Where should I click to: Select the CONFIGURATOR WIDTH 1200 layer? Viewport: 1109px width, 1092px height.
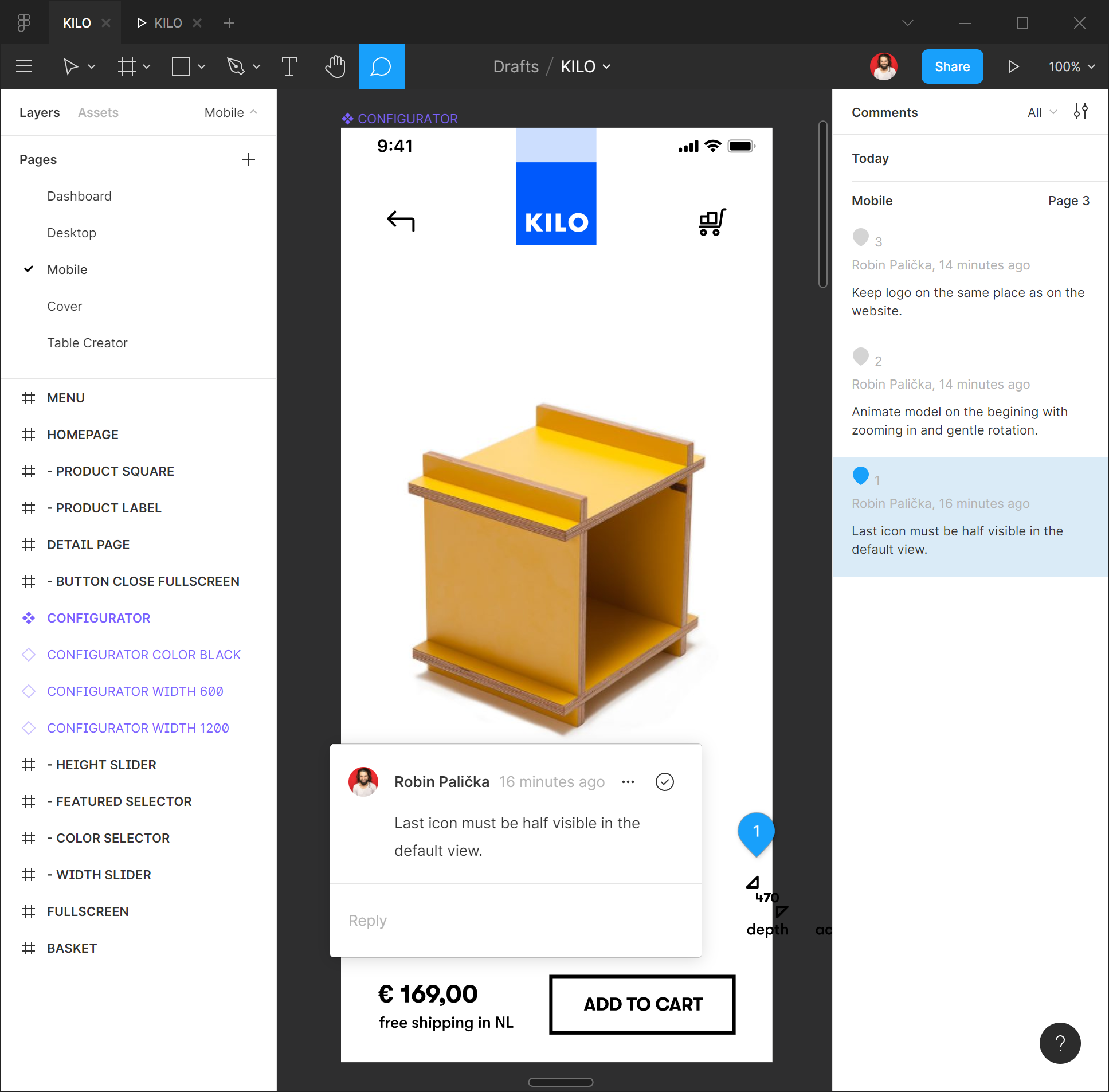point(138,728)
